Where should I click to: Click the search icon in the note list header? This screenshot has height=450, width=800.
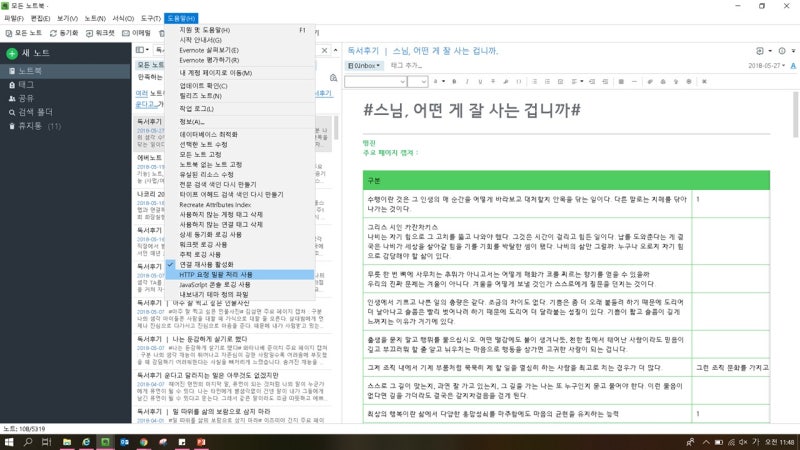pyautogui.click(x=333, y=78)
